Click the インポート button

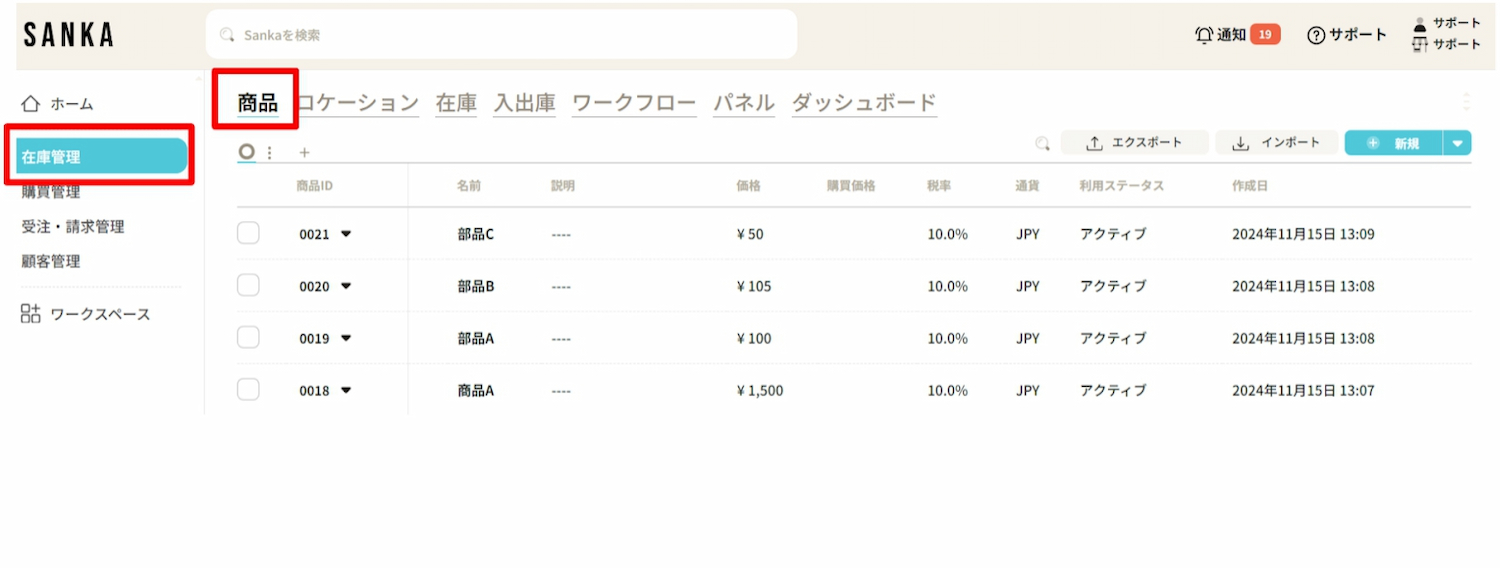tap(1276, 143)
